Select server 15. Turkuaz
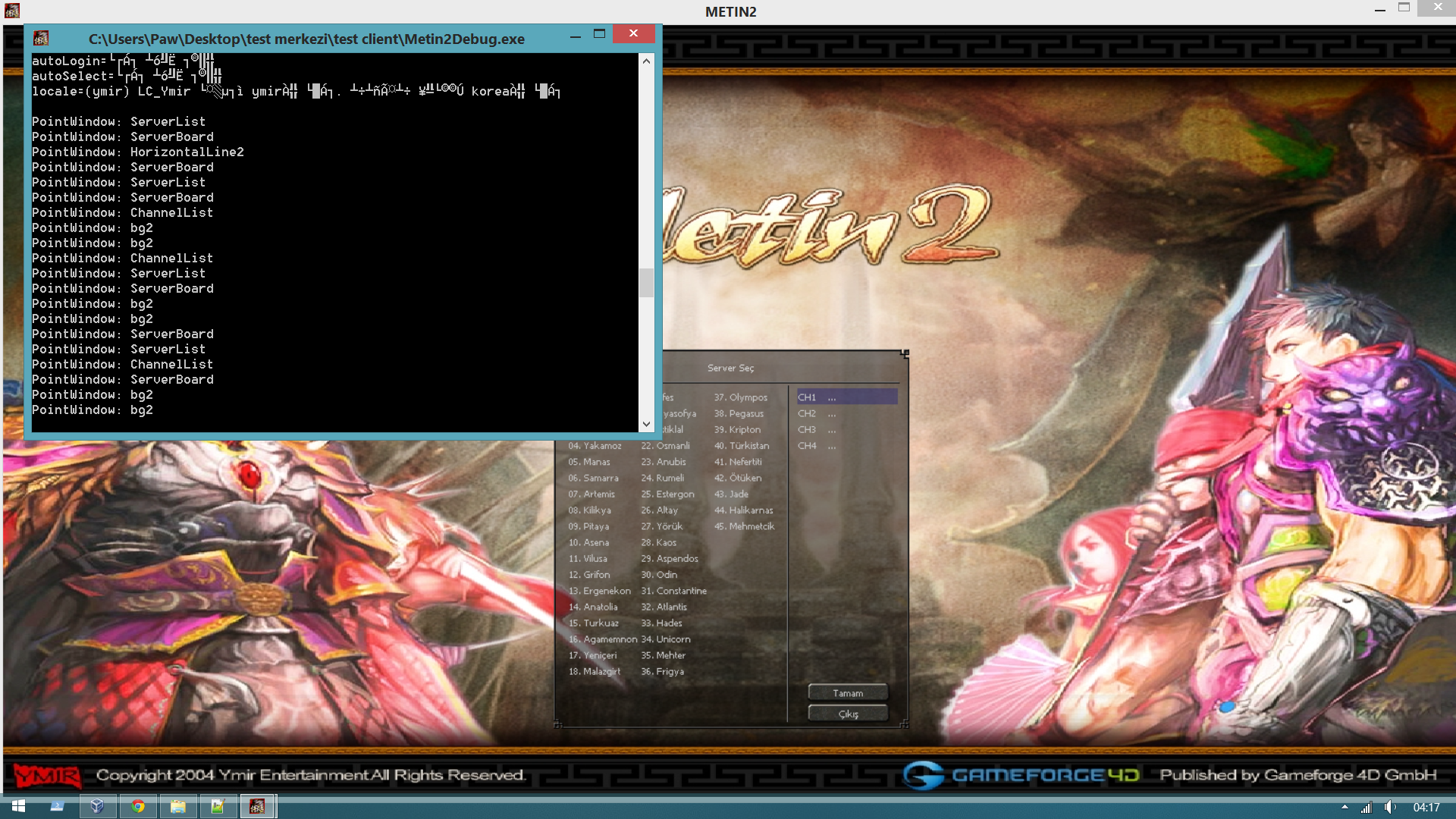1456x819 pixels. click(594, 623)
